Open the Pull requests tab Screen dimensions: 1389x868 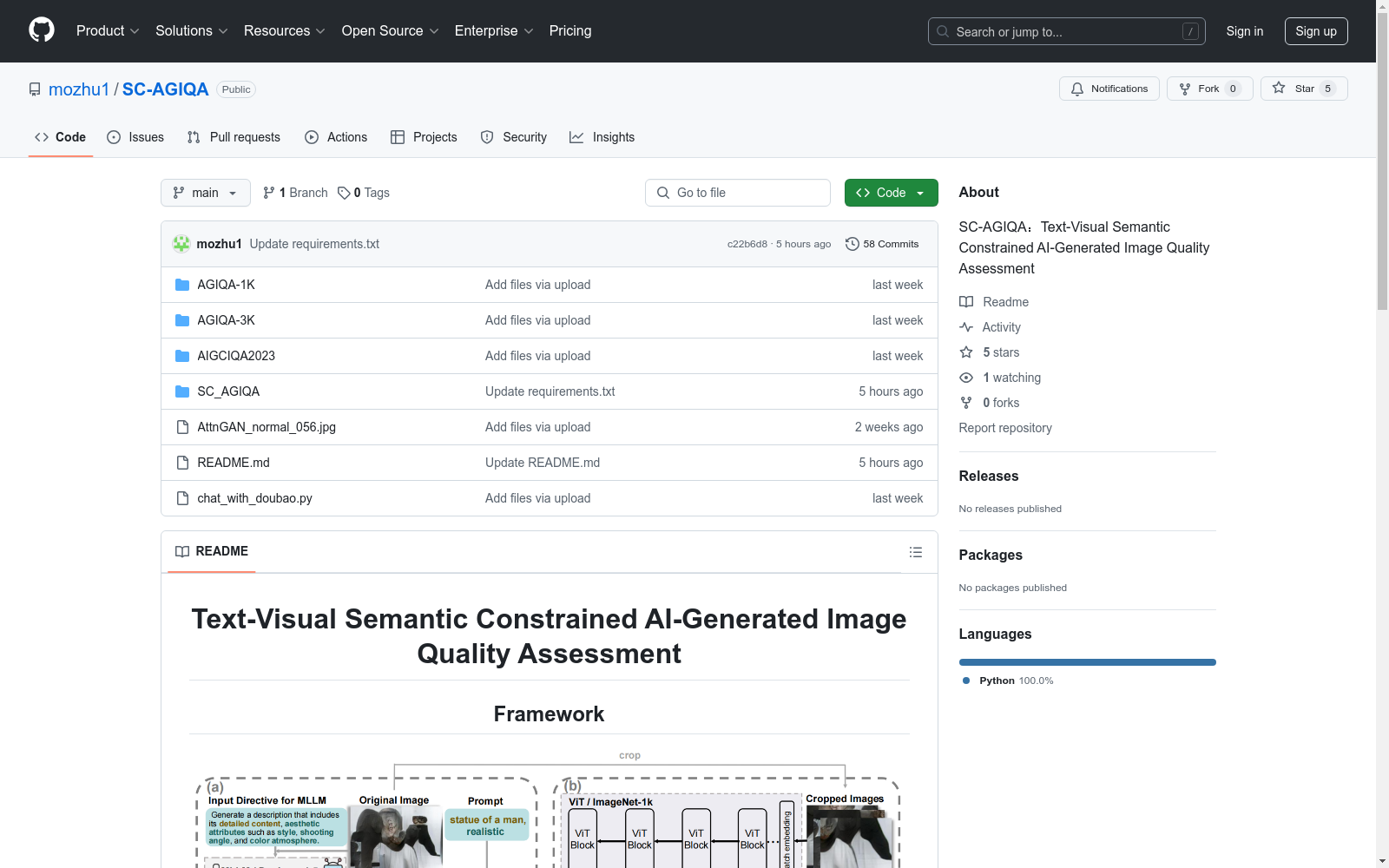[x=234, y=137]
